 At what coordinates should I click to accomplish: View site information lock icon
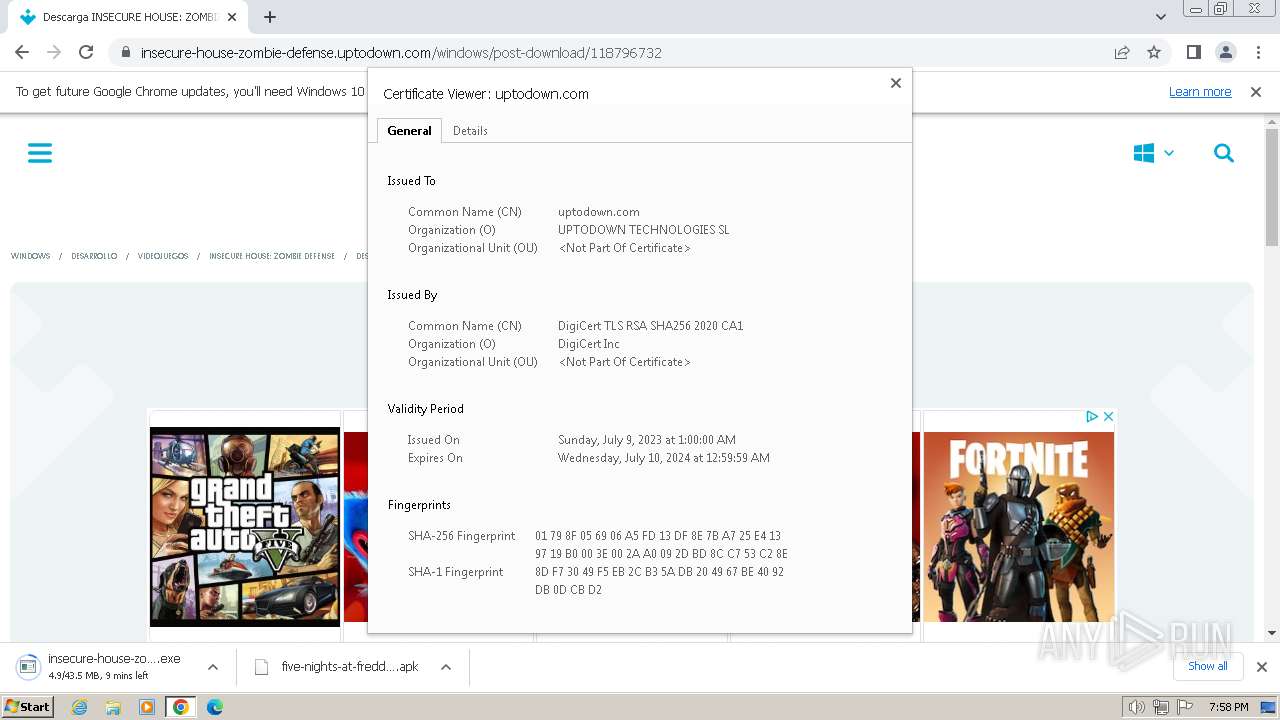125,52
